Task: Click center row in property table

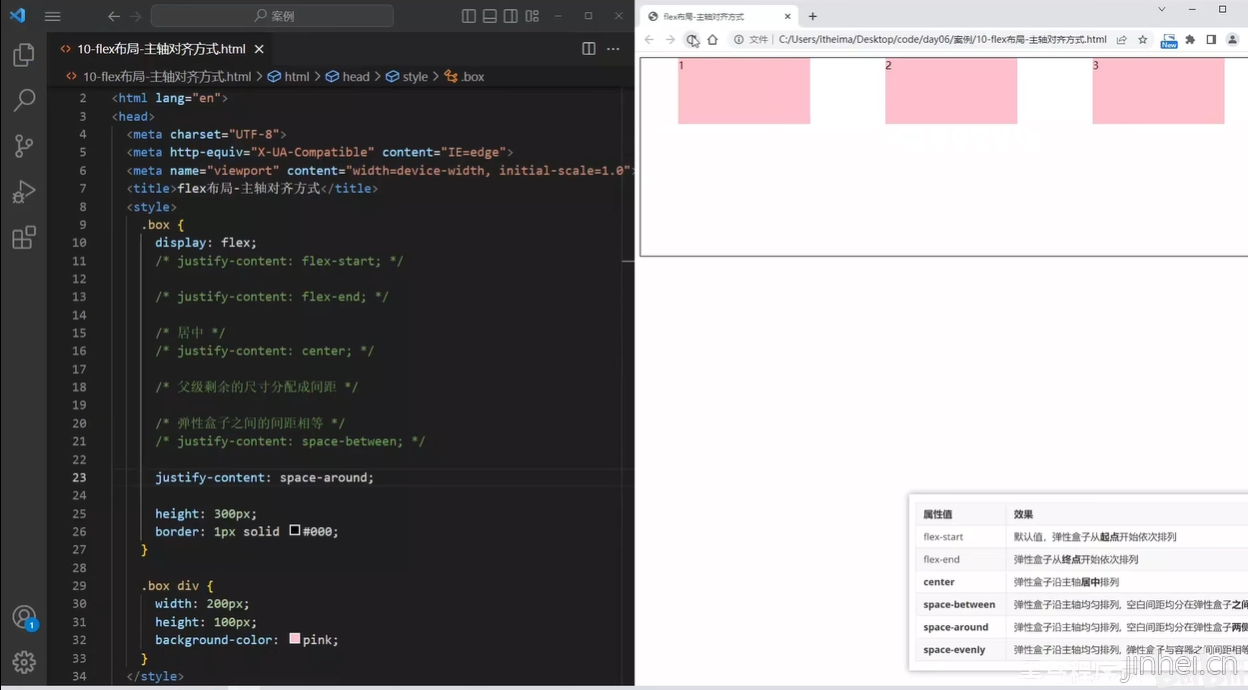Action: tap(1080, 582)
